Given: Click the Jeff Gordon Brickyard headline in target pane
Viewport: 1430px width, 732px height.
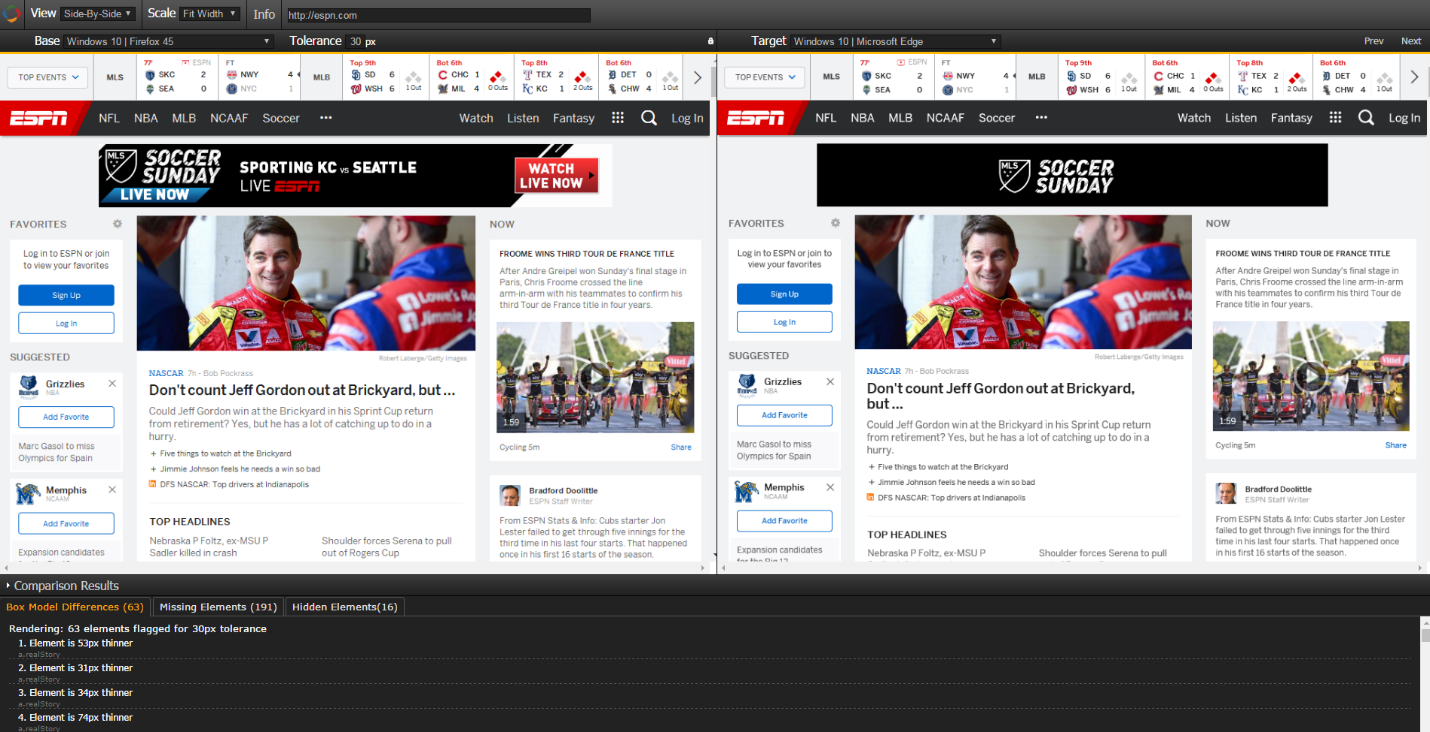Looking at the screenshot, I should point(1000,396).
